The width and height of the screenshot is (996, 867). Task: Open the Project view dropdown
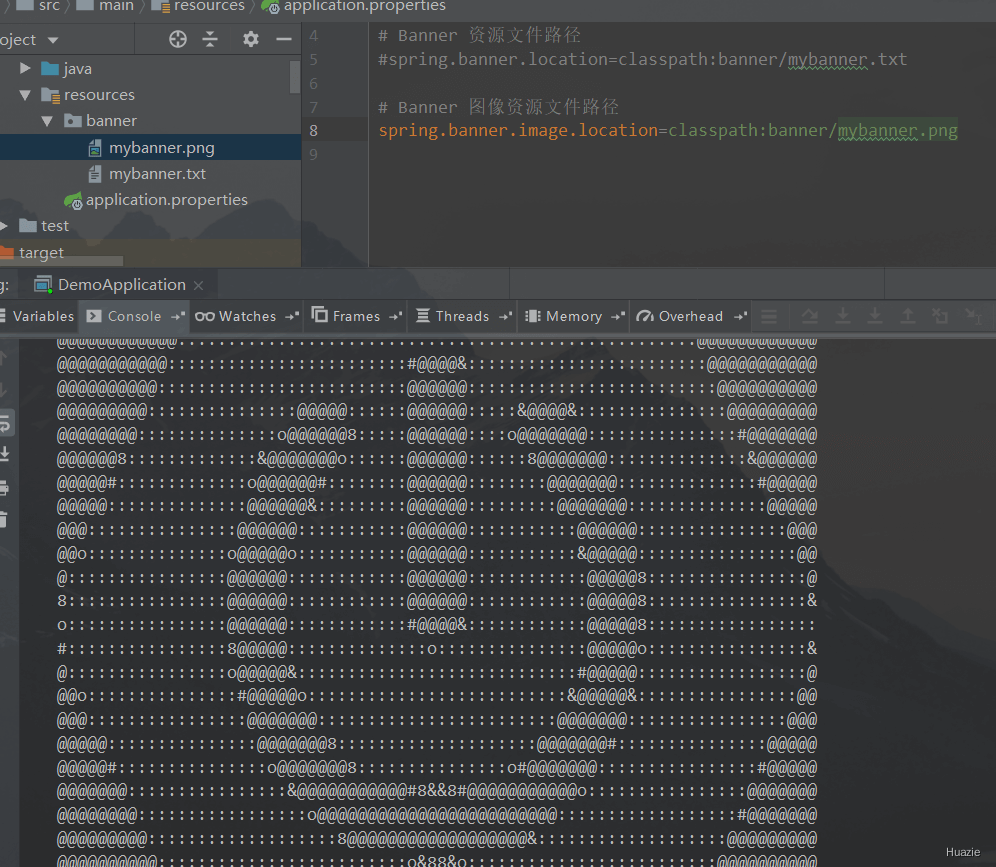click(x=52, y=40)
